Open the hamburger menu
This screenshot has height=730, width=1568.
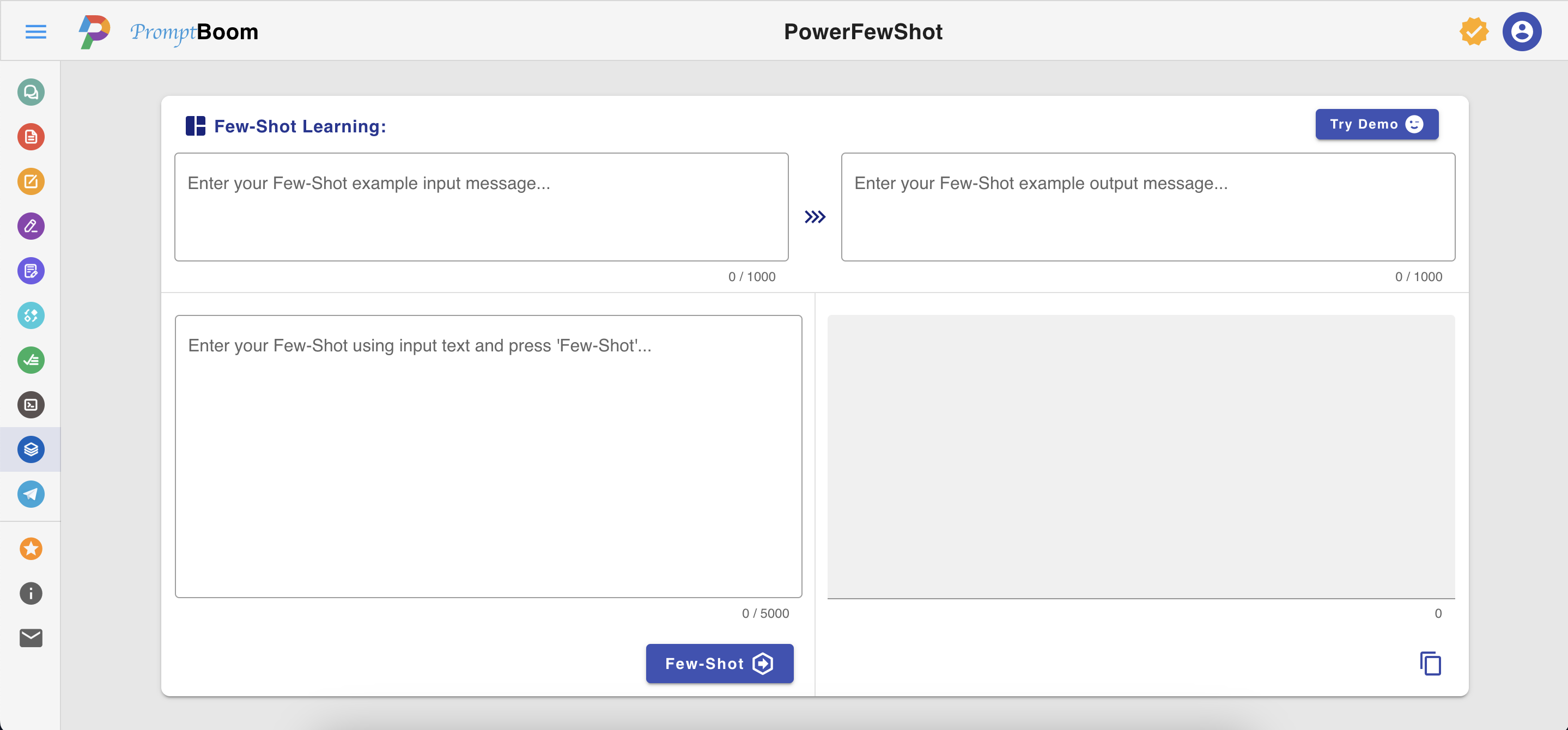pos(36,32)
